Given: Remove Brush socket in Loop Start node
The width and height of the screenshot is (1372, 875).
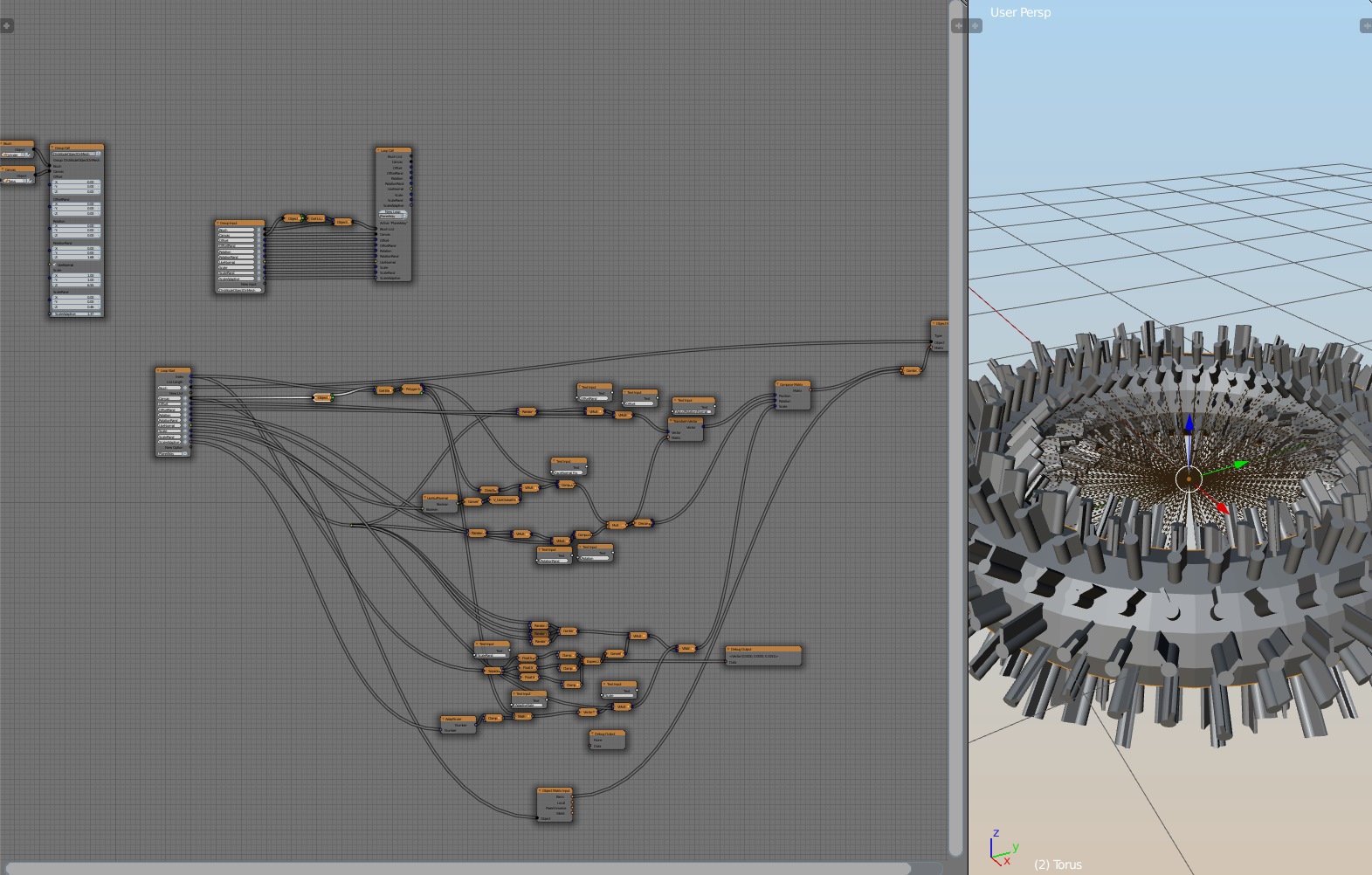Looking at the screenshot, I should coord(185,388).
